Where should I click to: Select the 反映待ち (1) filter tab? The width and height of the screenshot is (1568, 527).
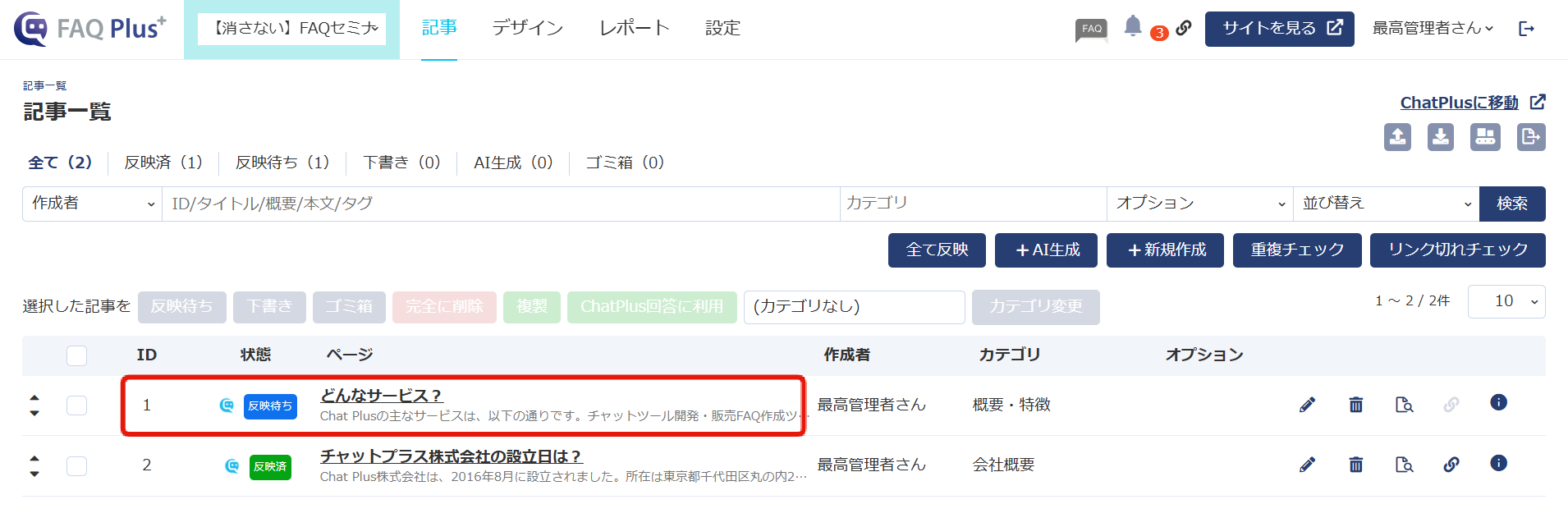[x=282, y=163]
